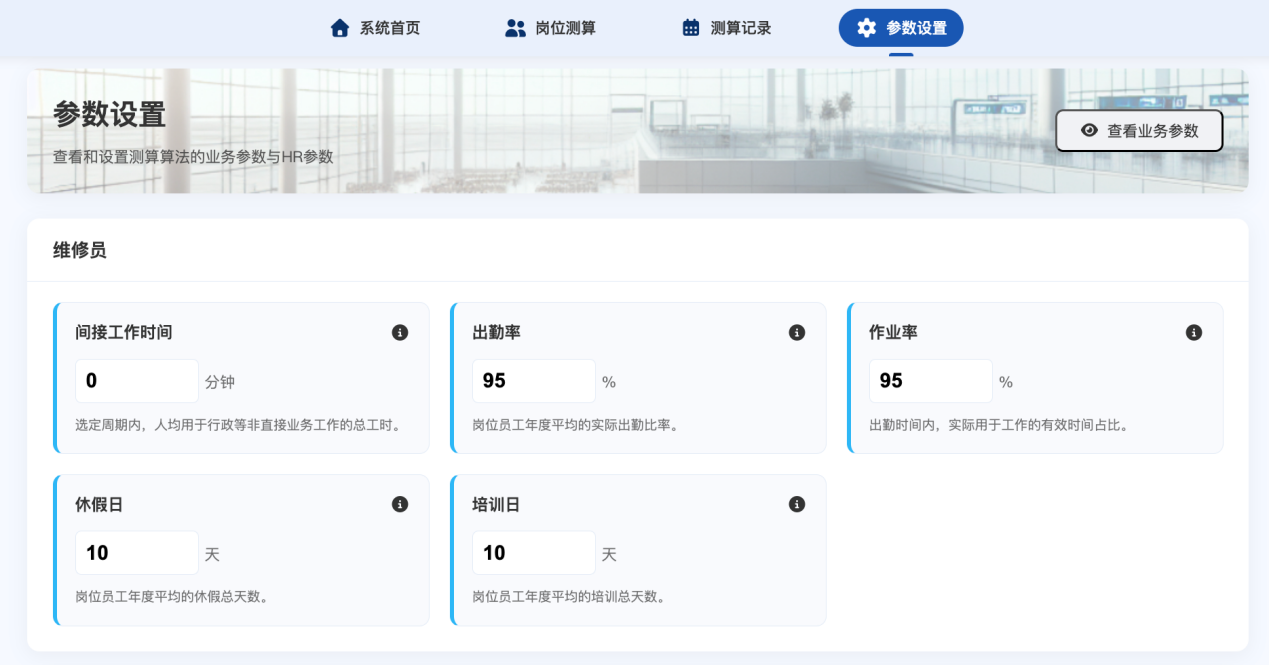Click the 间接工作时间 card label
Viewport: 1269px width, 665px height.
click(x=124, y=333)
